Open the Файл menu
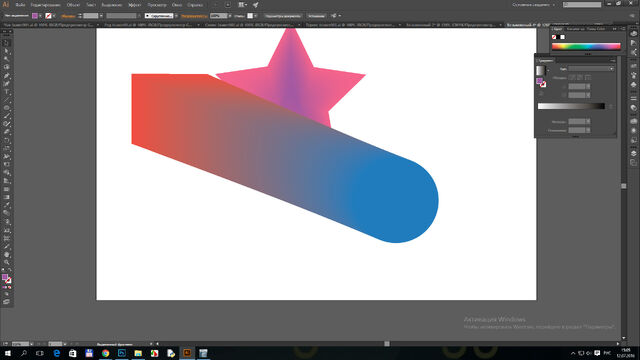The width and height of the screenshot is (640, 360). (20, 5)
